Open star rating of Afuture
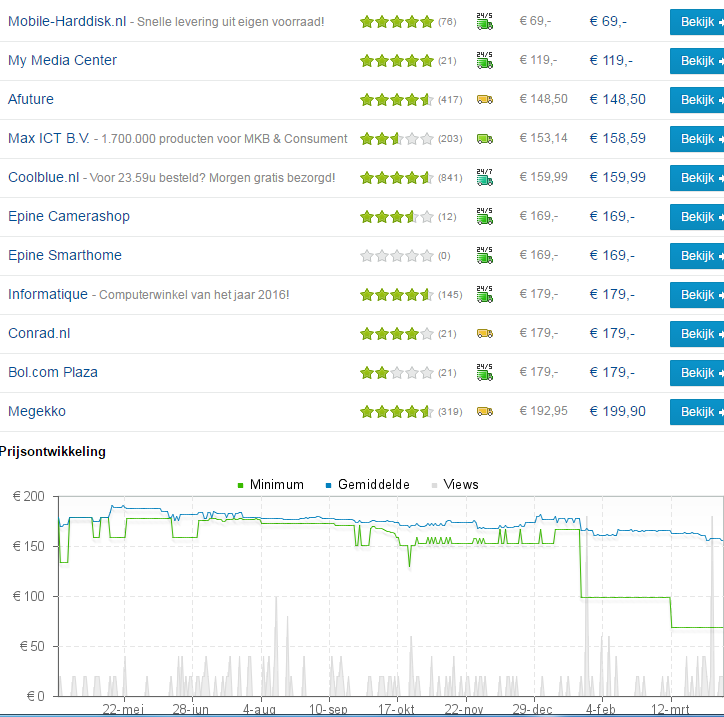The width and height of the screenshot is (724, 717). (397, 100)
